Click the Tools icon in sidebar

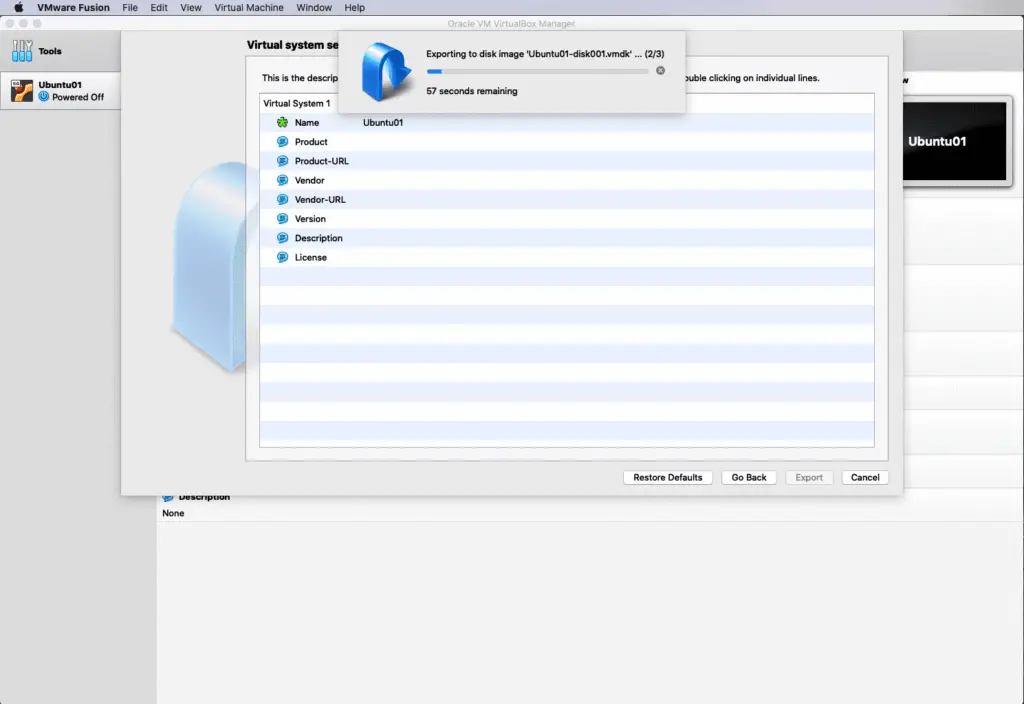tap(22, 51)
